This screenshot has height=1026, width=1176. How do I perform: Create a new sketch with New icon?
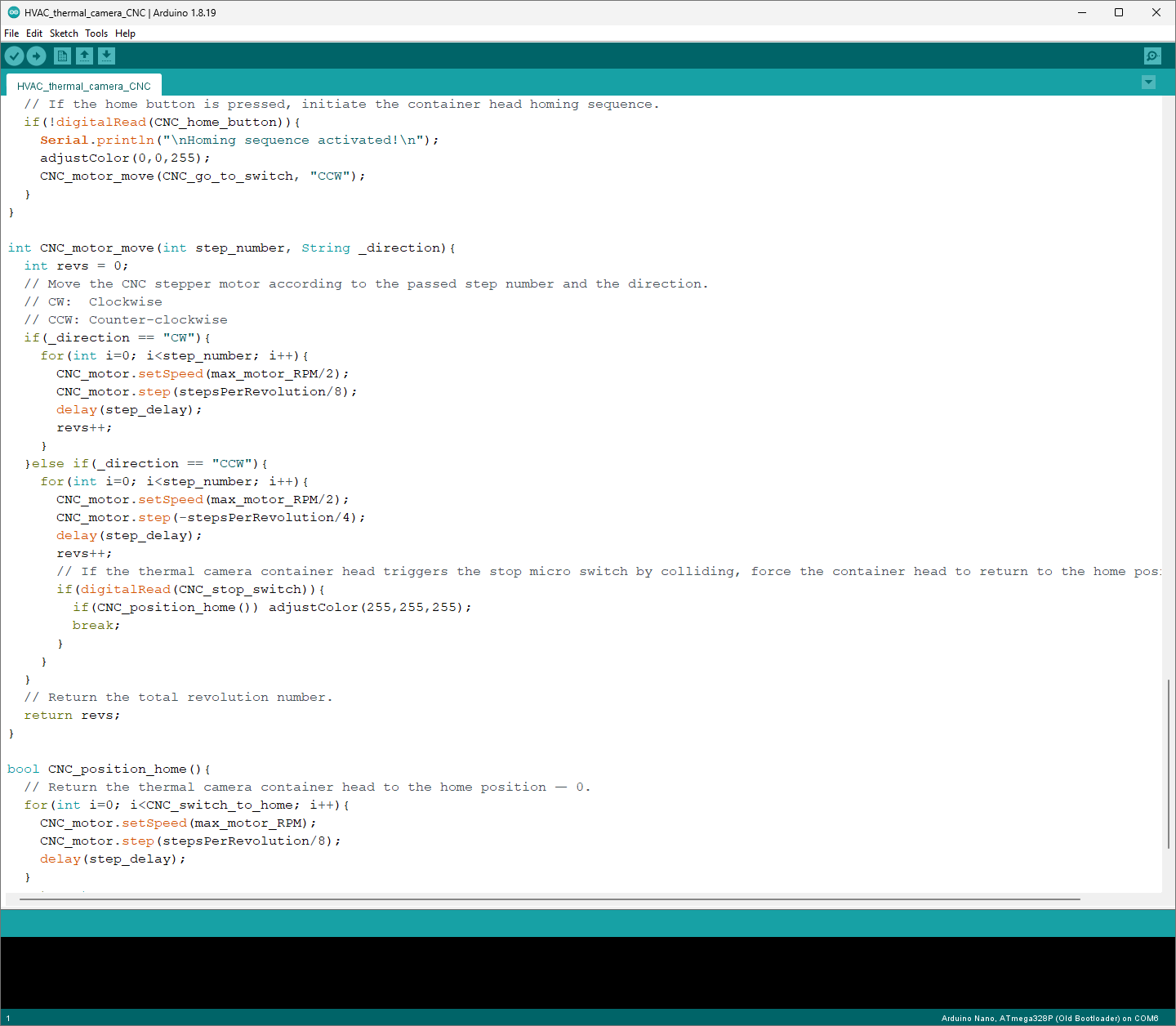pyautogui.click(x=62, y=56)
